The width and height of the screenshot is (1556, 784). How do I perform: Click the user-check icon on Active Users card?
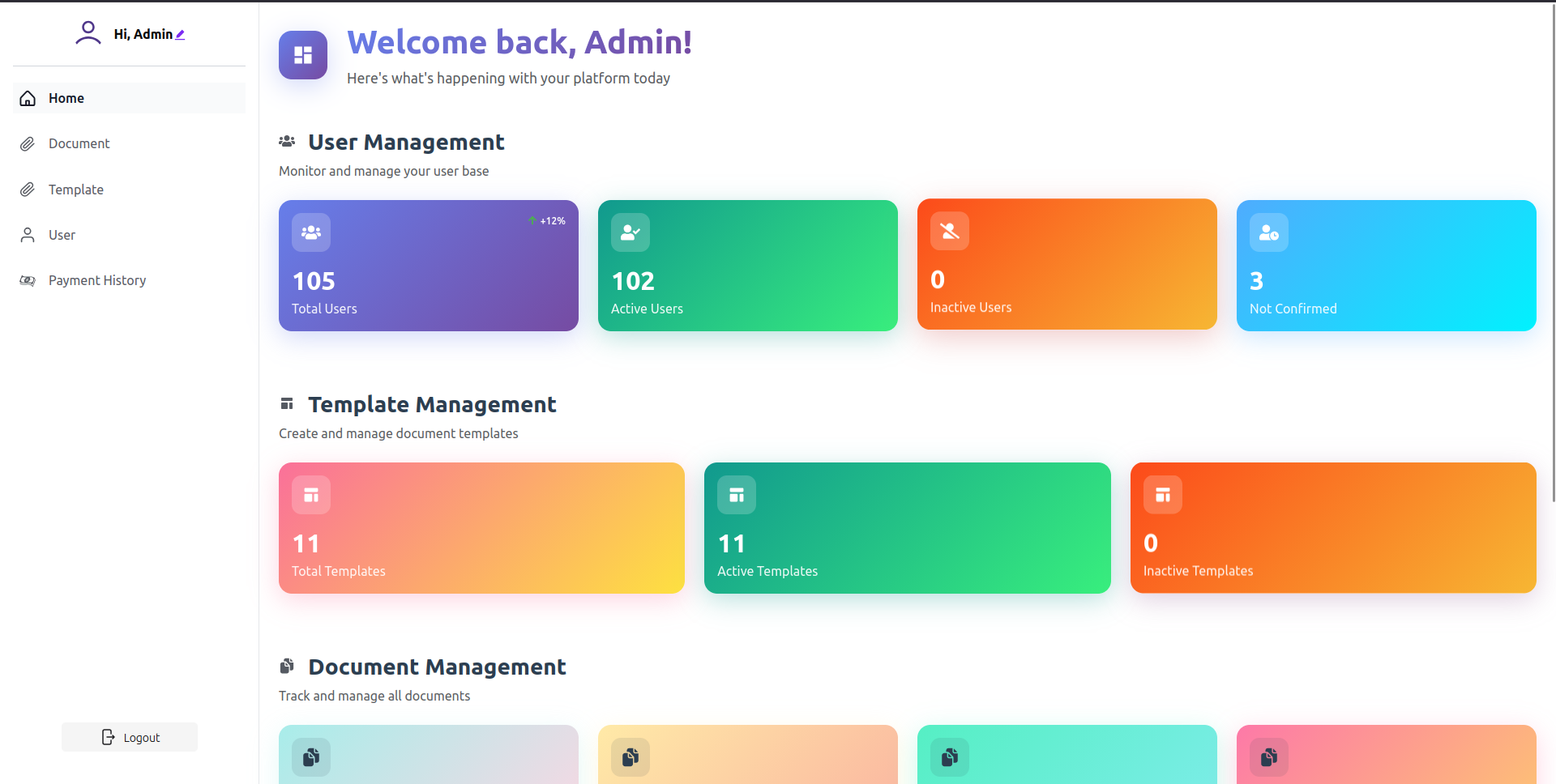[631, 232]
